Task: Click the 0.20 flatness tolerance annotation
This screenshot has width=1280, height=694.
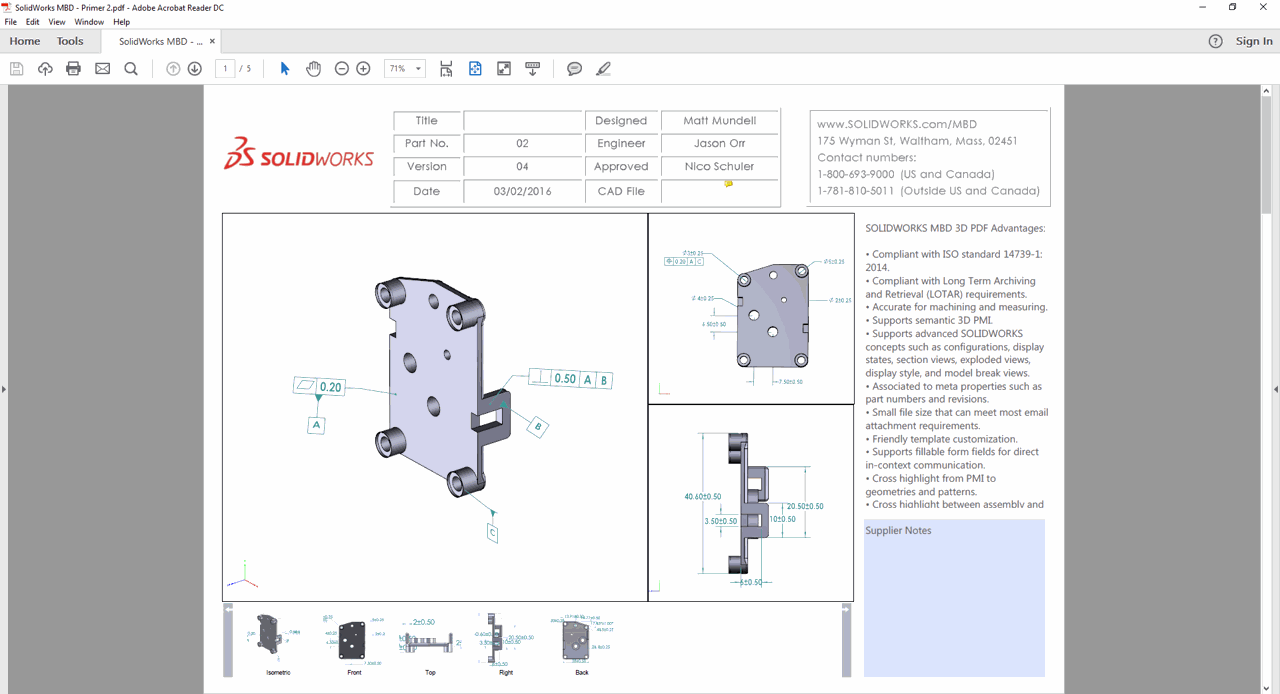Action: click(320, 387)
